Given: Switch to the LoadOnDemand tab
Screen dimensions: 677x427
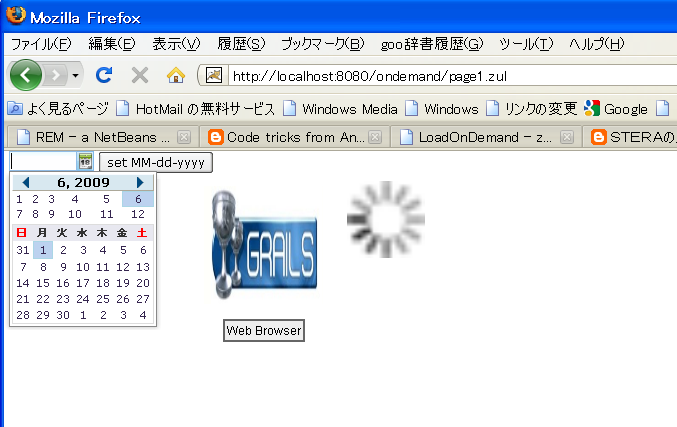Looking at the screenshot, I should [x=486, y=137].
